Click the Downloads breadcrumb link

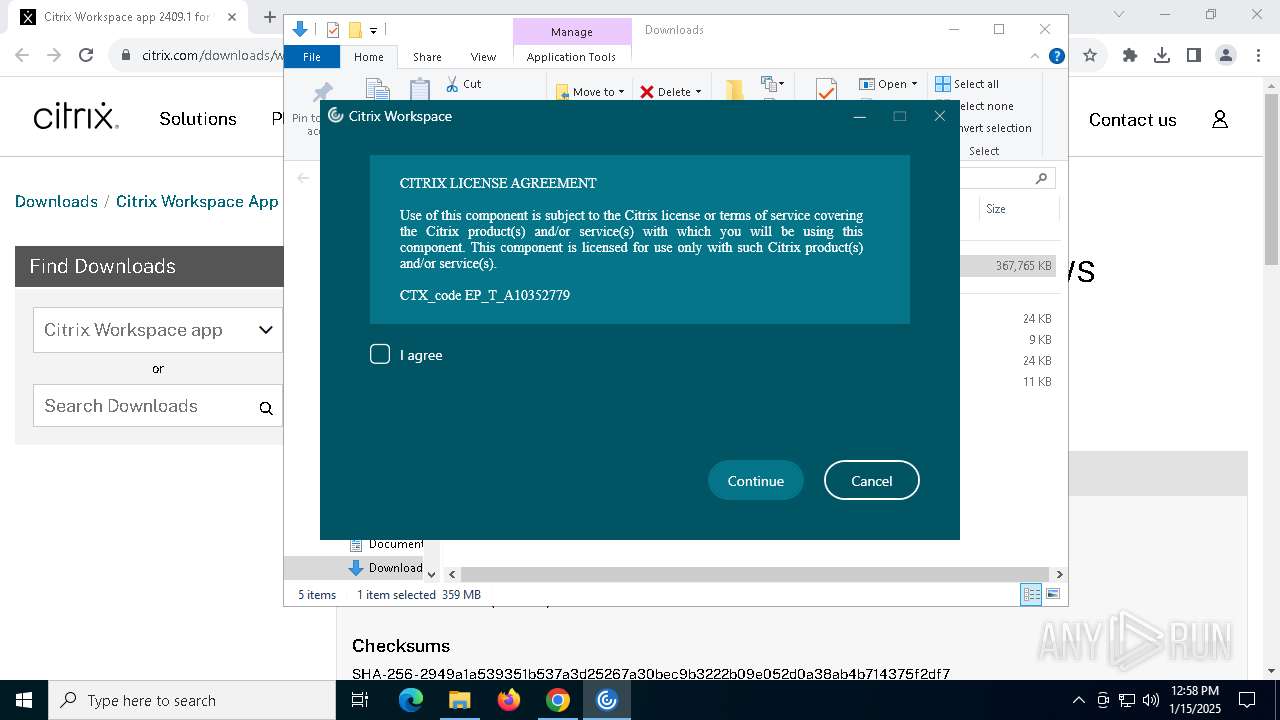[x=56, y=201]
